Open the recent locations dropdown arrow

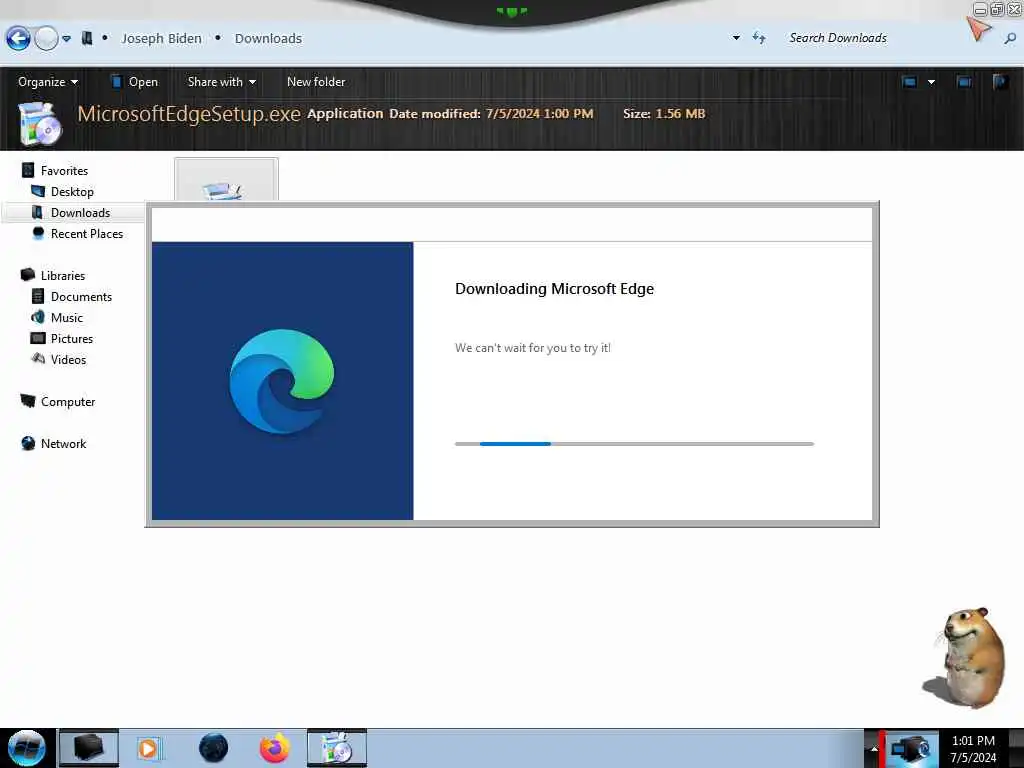point(67,39)
